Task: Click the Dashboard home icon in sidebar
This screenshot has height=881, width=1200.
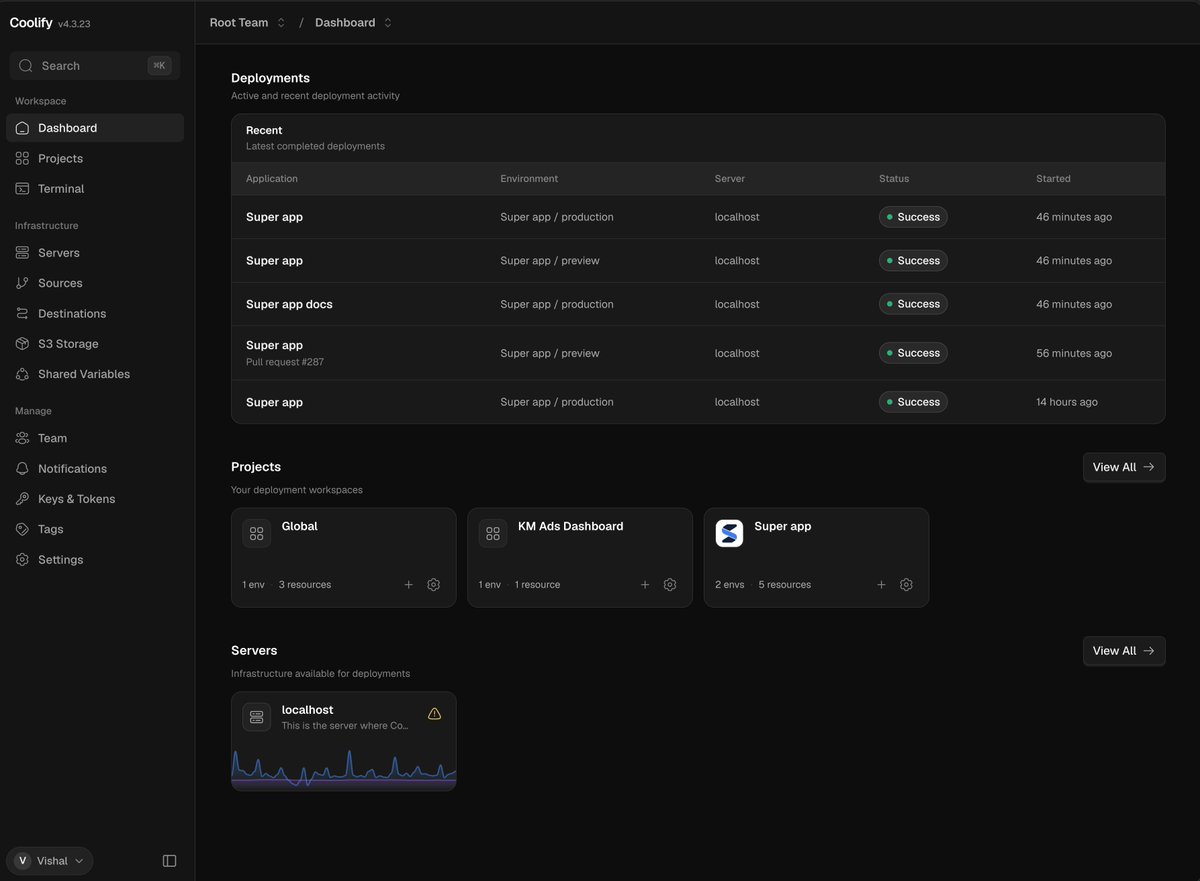Action: [x=22, y=128]
